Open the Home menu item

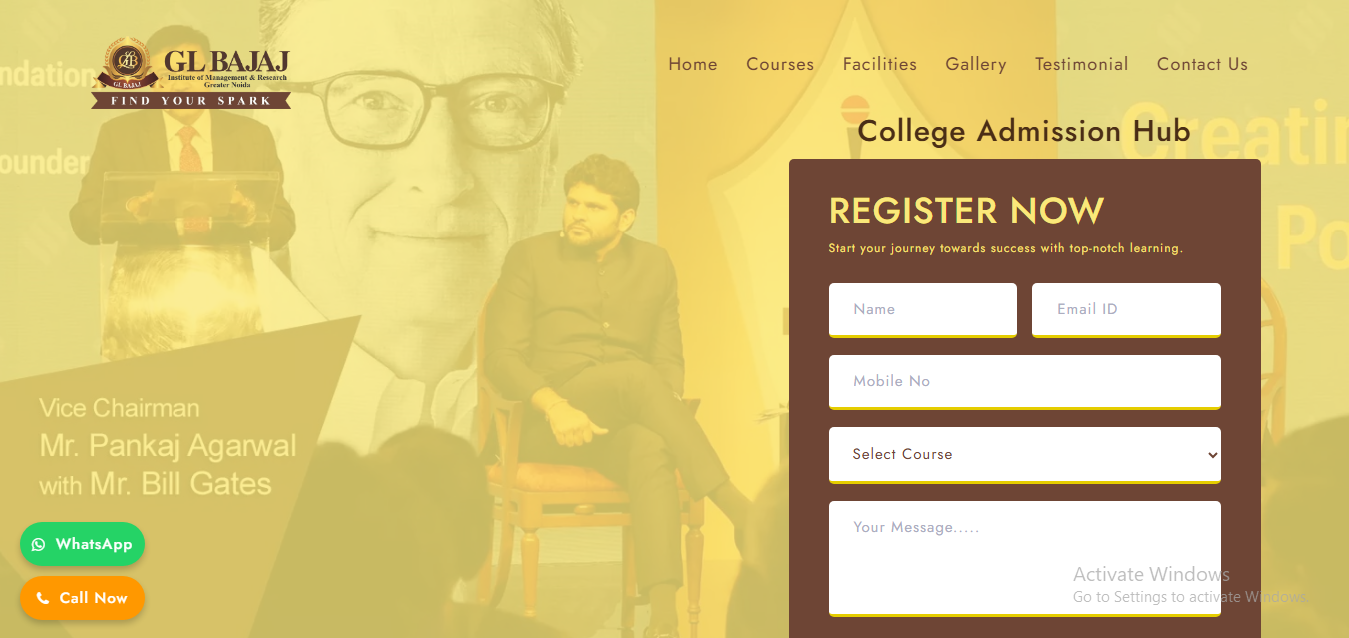692,63
